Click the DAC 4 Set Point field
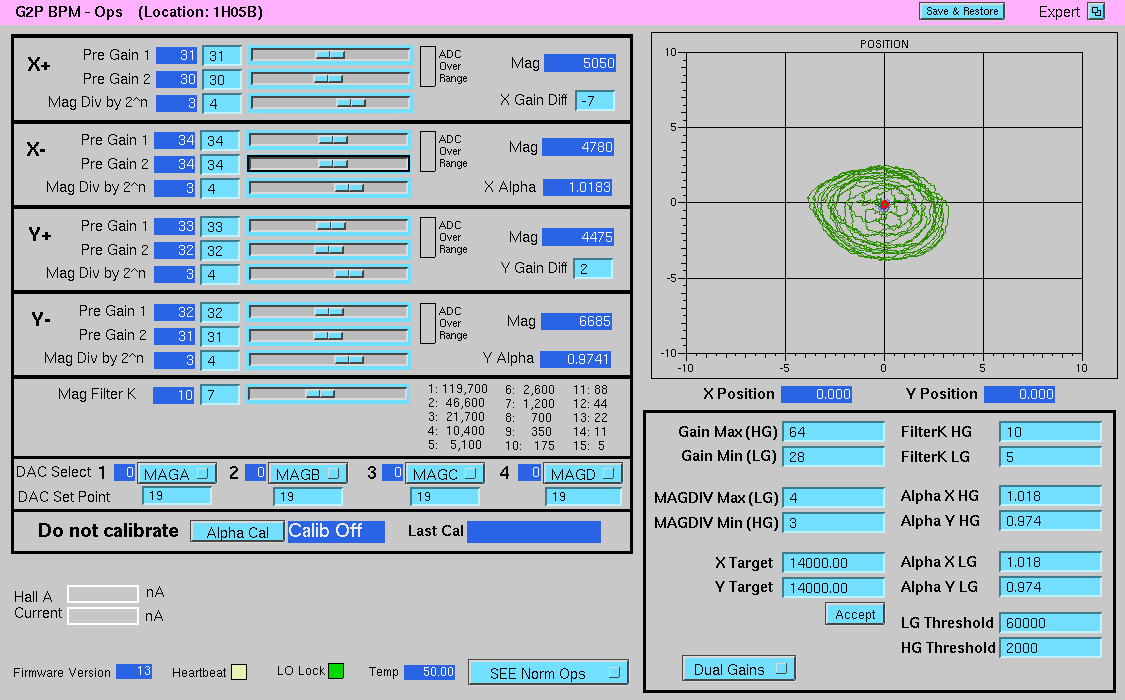 [x=583, y=497]
